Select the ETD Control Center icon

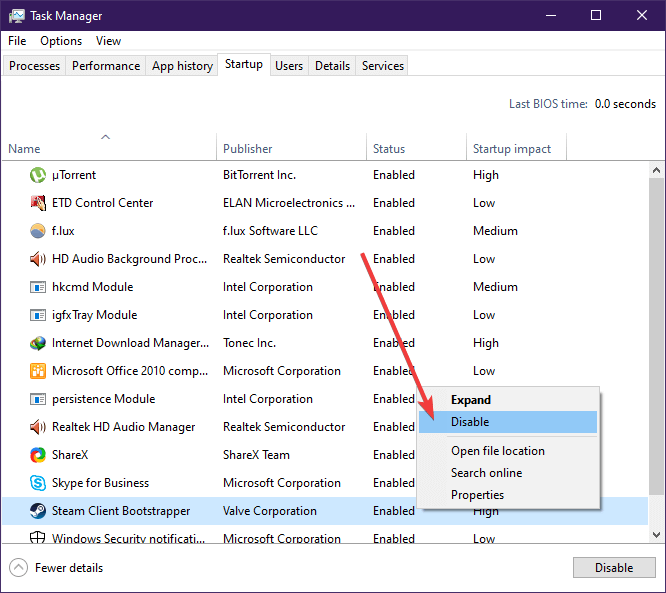click(x=38, y=203)
